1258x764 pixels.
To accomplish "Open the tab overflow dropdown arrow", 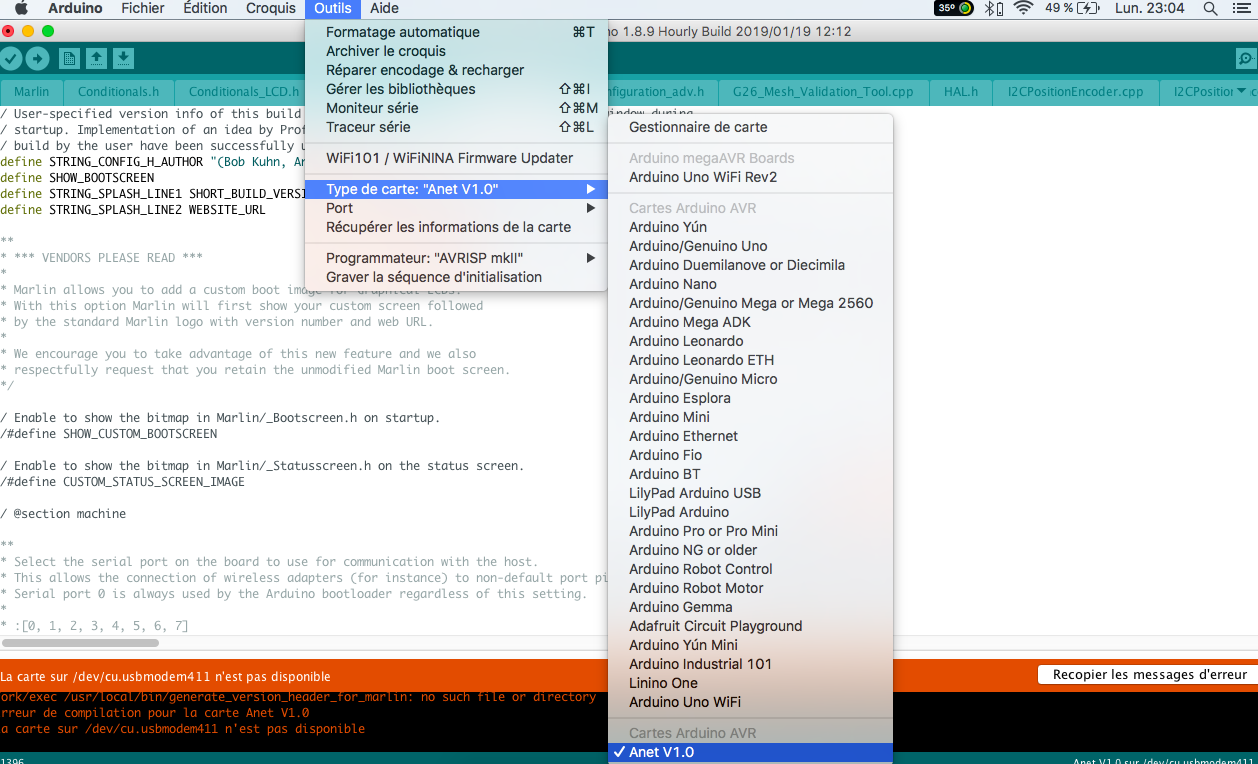I will pos(1242,91).
